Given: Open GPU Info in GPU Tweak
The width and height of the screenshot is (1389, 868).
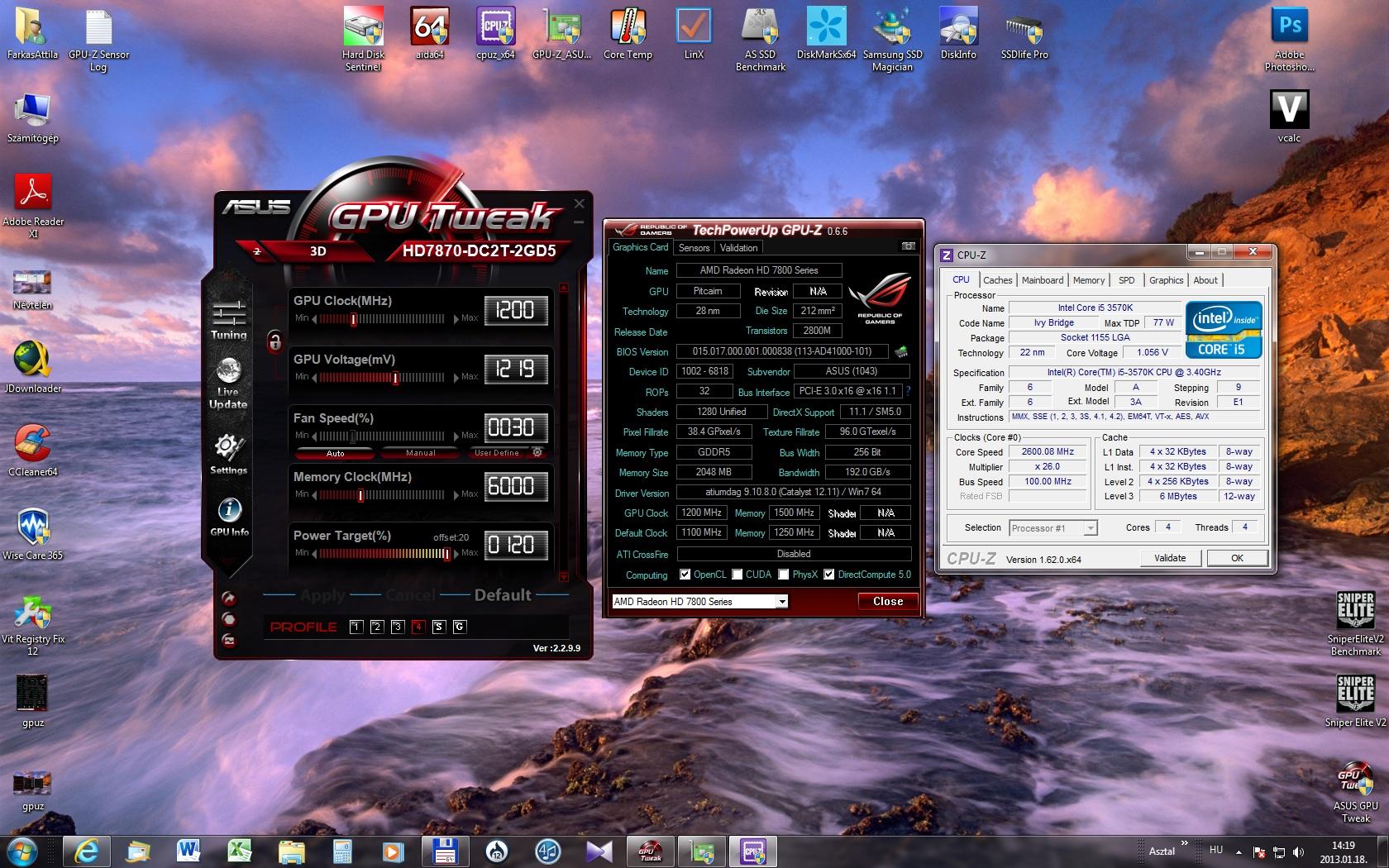Looking at the screenshot, I should (x=229, y=517).
